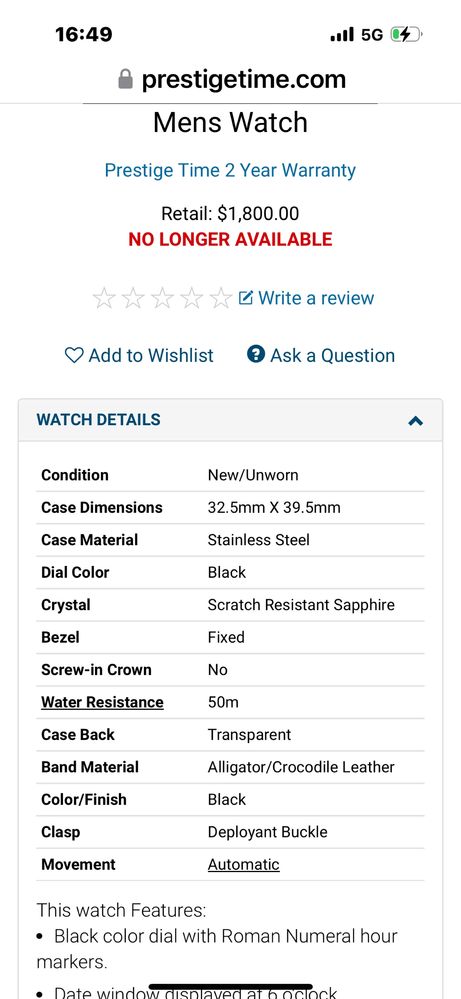Screen dimensions: 461x999
Task: Select the first rating star
Action: click(x=104, y=298)
